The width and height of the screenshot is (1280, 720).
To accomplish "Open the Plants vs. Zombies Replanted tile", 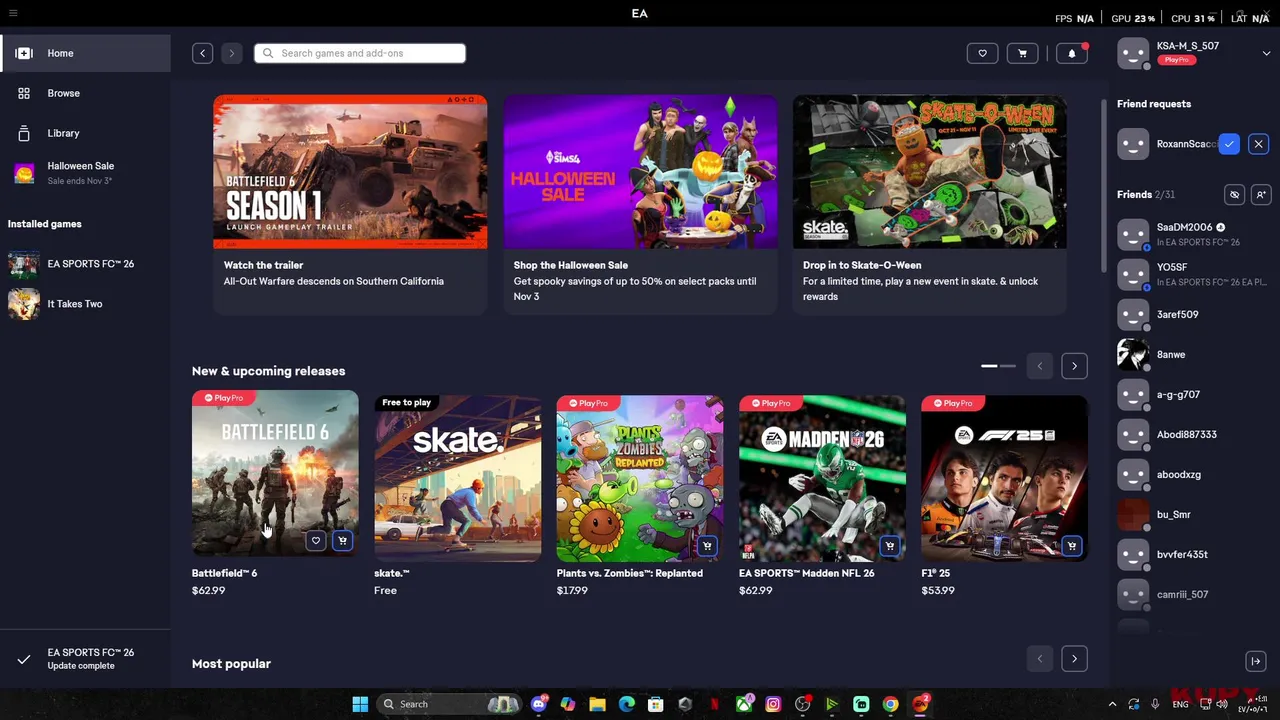I will [x=640, y=478].
